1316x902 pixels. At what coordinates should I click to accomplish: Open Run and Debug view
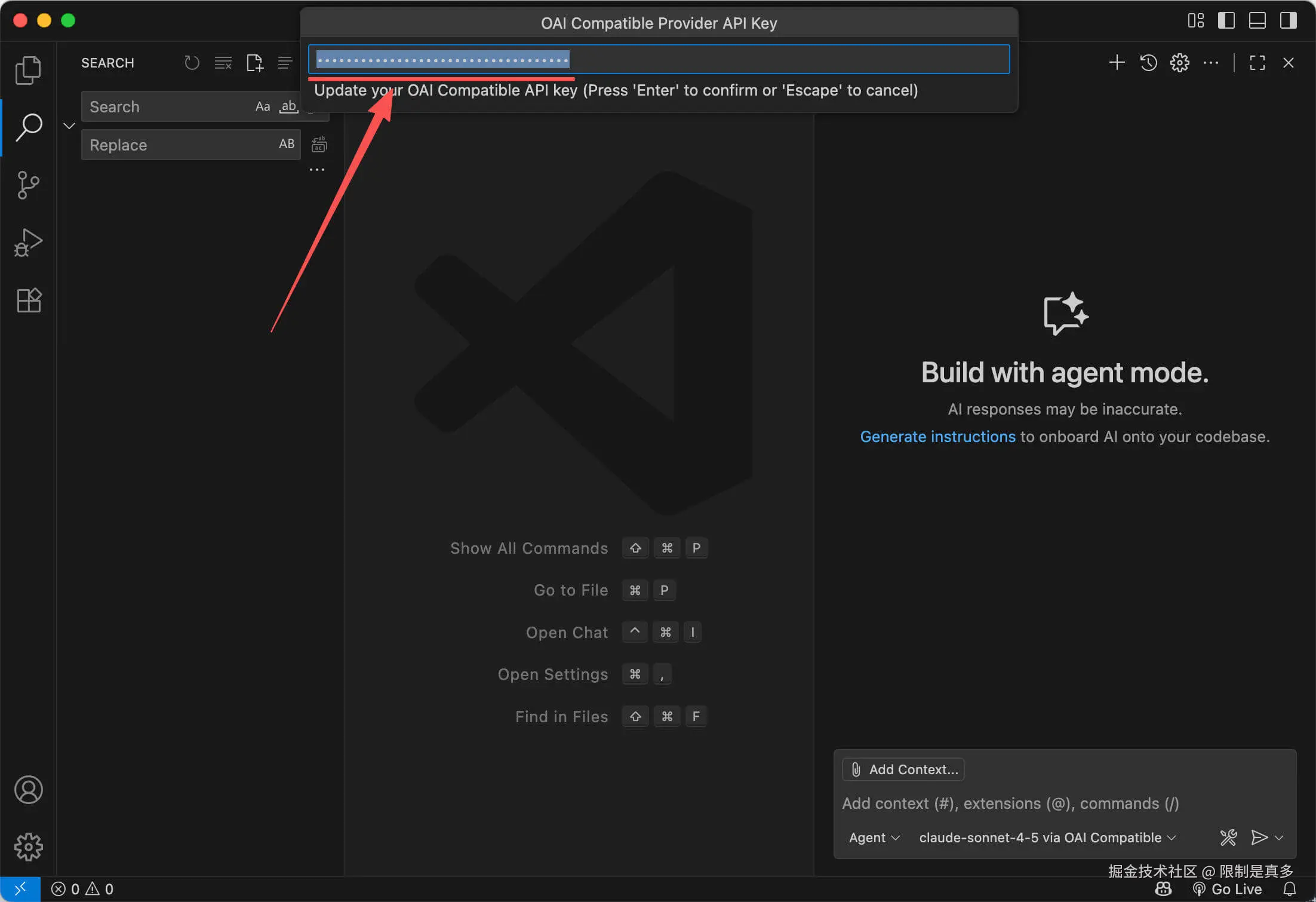tap(28, 243)
